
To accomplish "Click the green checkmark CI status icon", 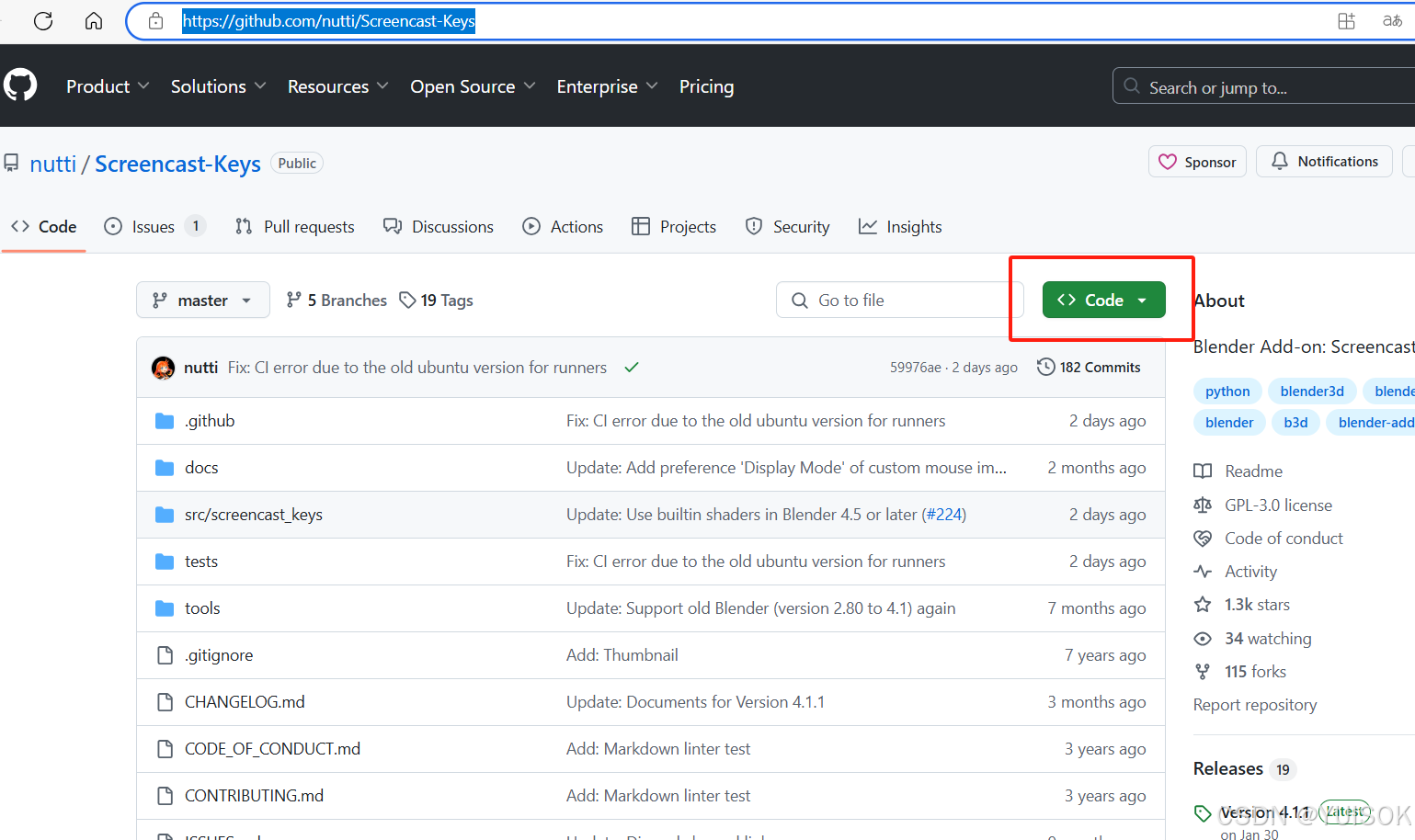I will (632, 367).
